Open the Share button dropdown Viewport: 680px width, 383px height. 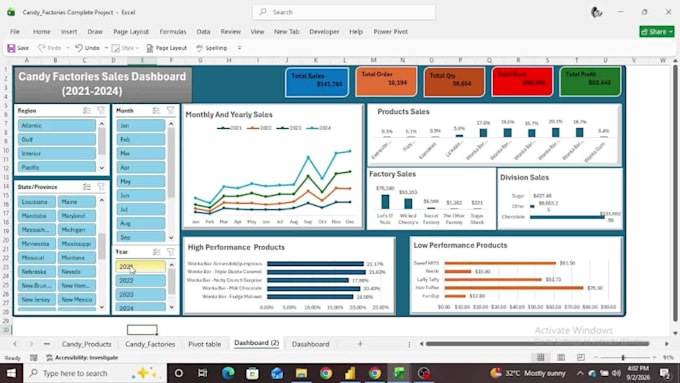click(x=671, y=32)
